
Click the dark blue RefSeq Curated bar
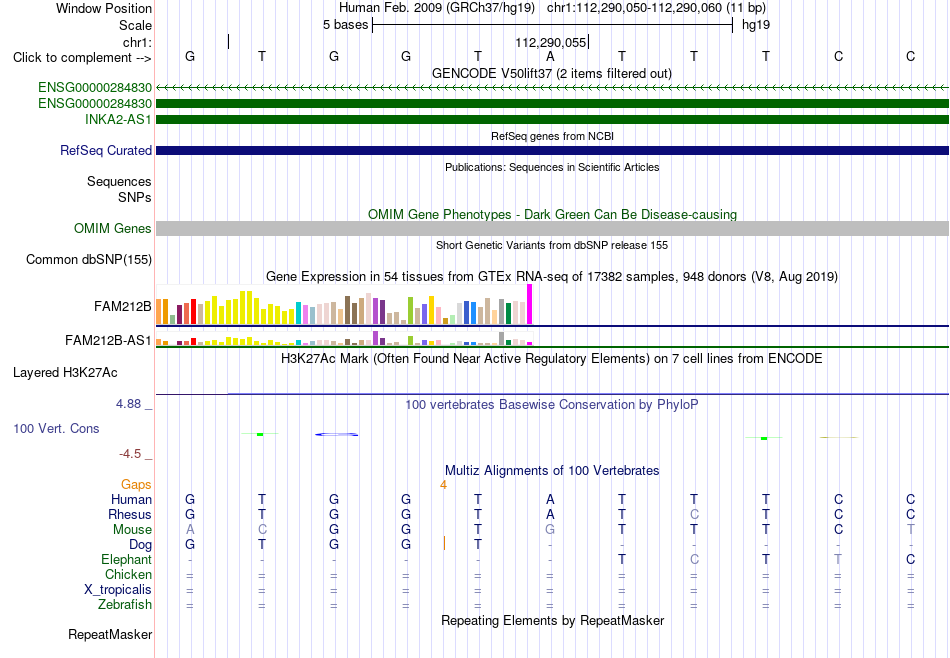click(x=553, y=150)
